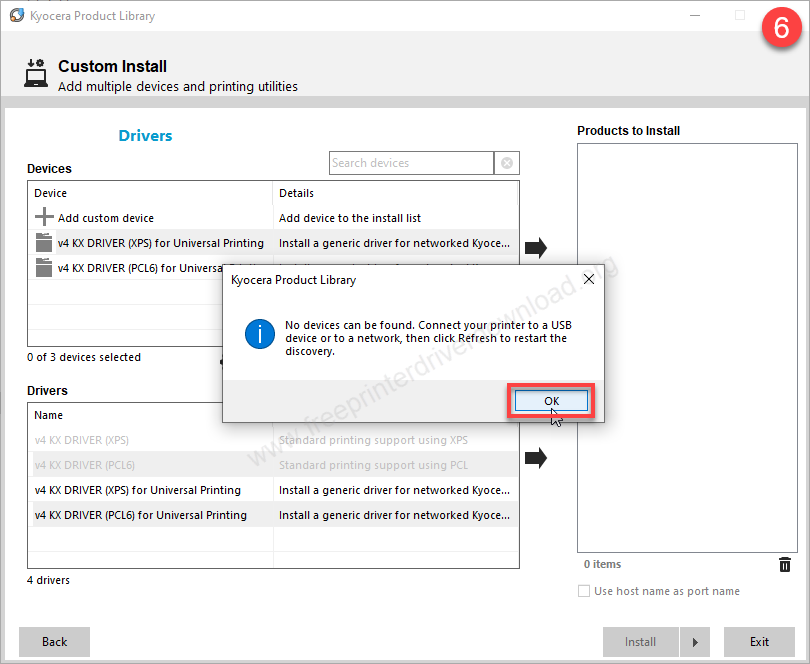Click OK in the no devices dialog

tap(551, 401)
